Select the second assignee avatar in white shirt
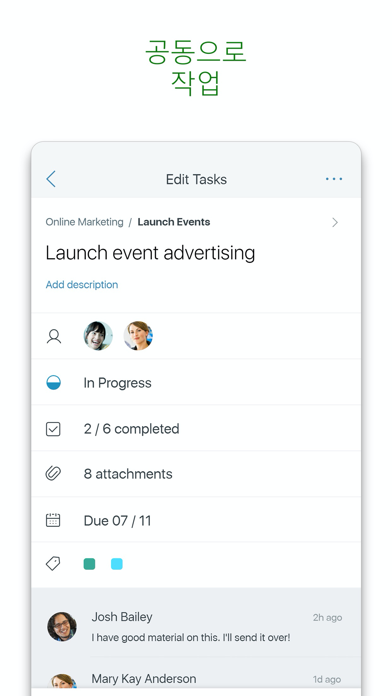This screenshot has height=696, width=392. click(138, 336)
